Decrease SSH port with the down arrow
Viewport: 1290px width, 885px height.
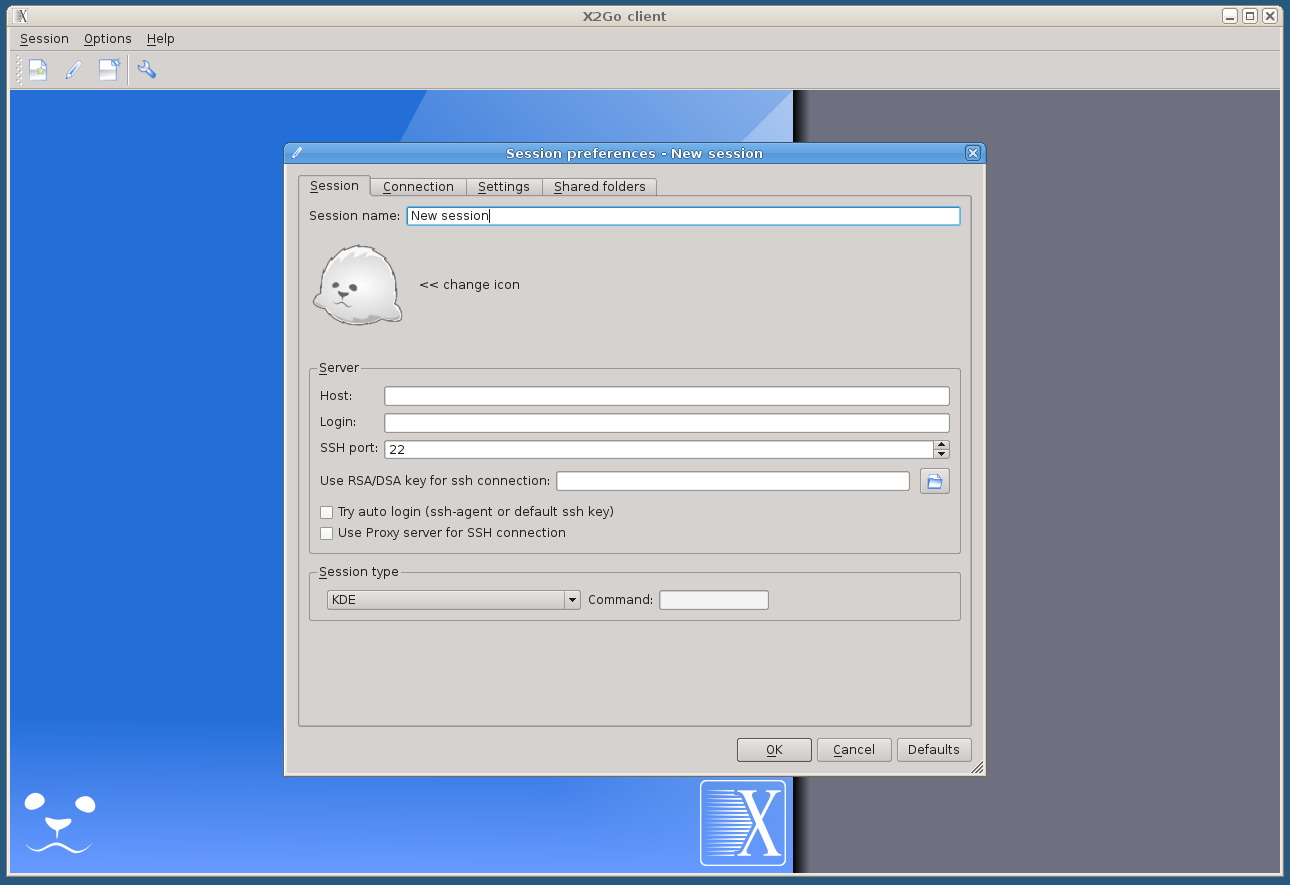941,454
